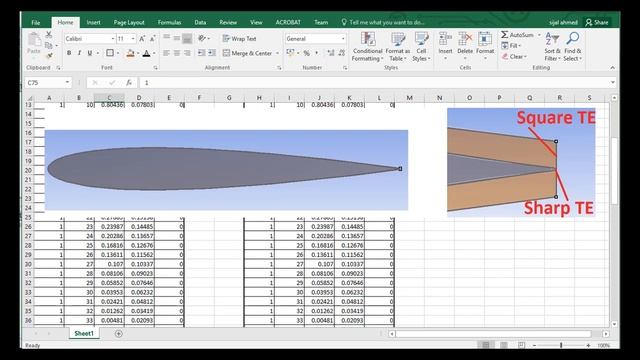
Task: Open Find & Select magnifier
Action: tap(573, 47)
